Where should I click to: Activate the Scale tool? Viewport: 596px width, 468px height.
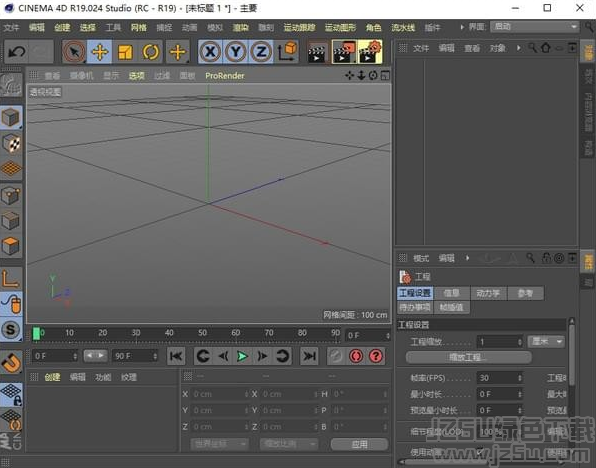pyautogui.click(x=125, y=52)
